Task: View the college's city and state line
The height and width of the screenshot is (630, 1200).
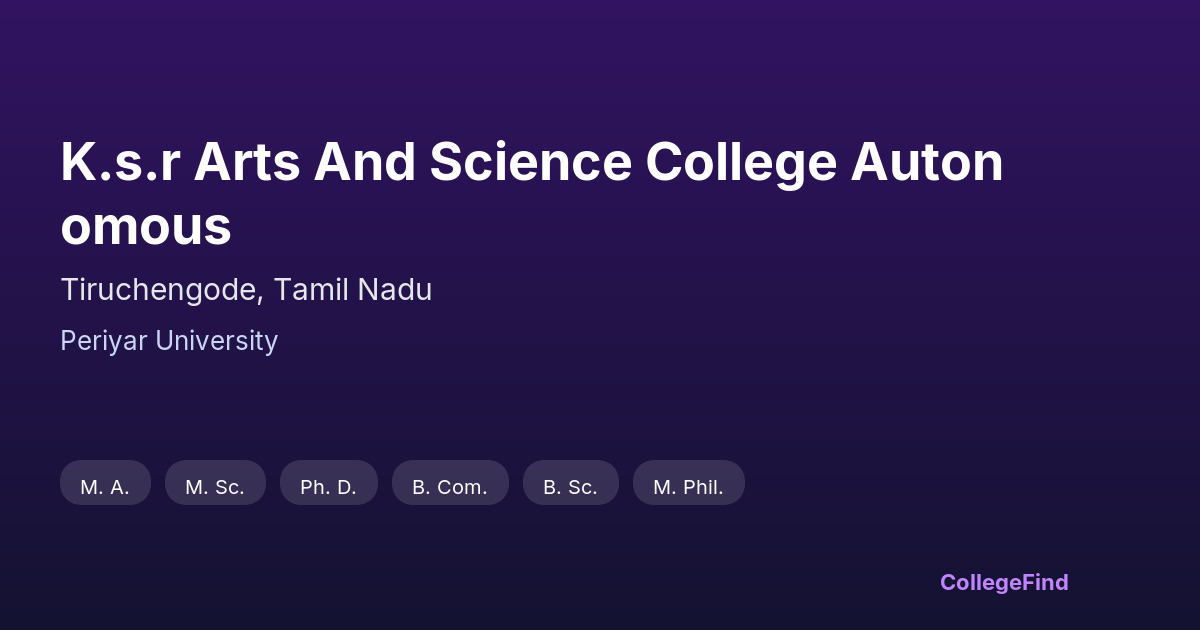Action: point(246,290)
